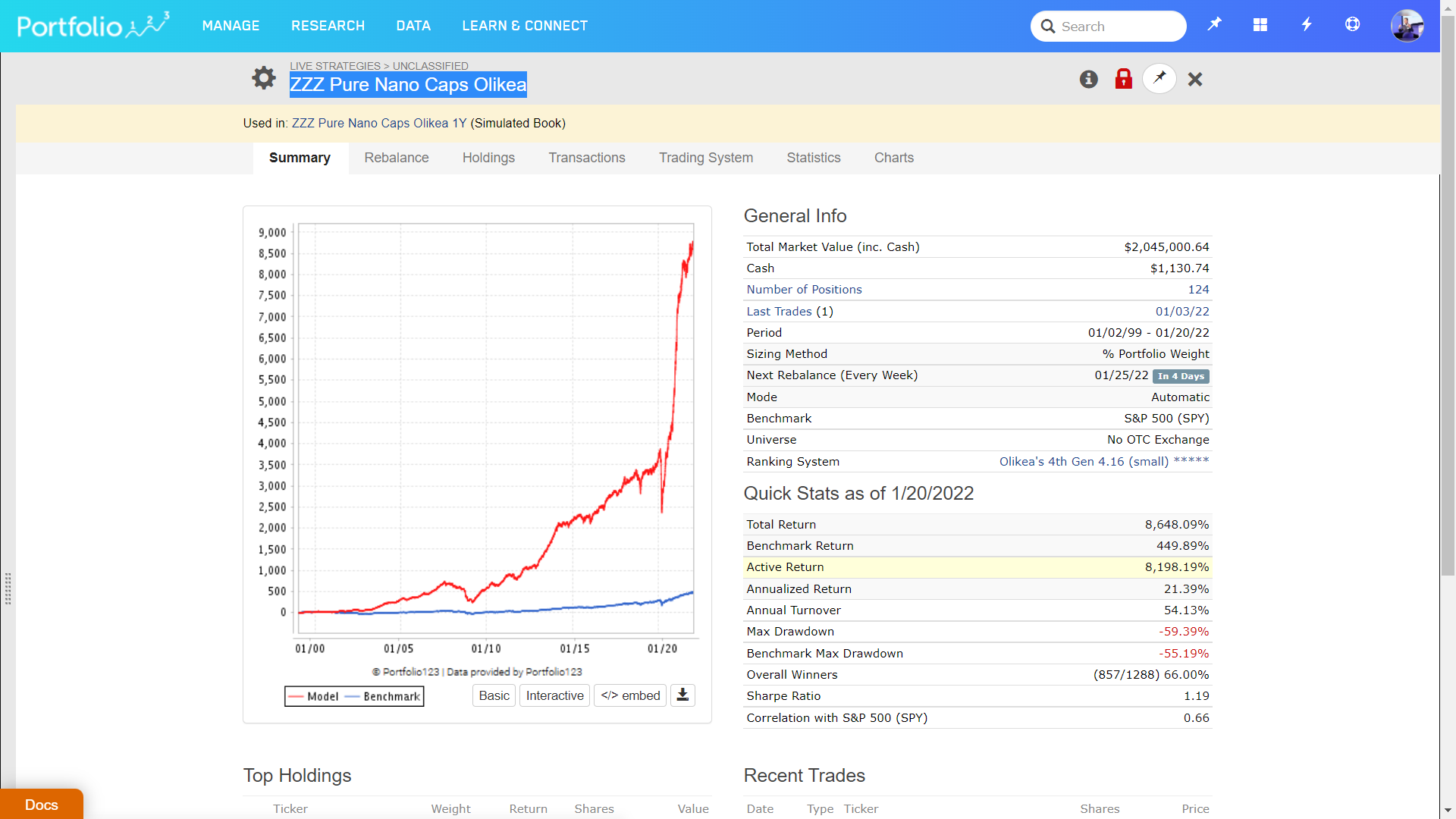Close the strategy with X icon
Image resolution: width=1456 pixels, height=819 pixels.
pyautogui.click(x=1195, y=79)
